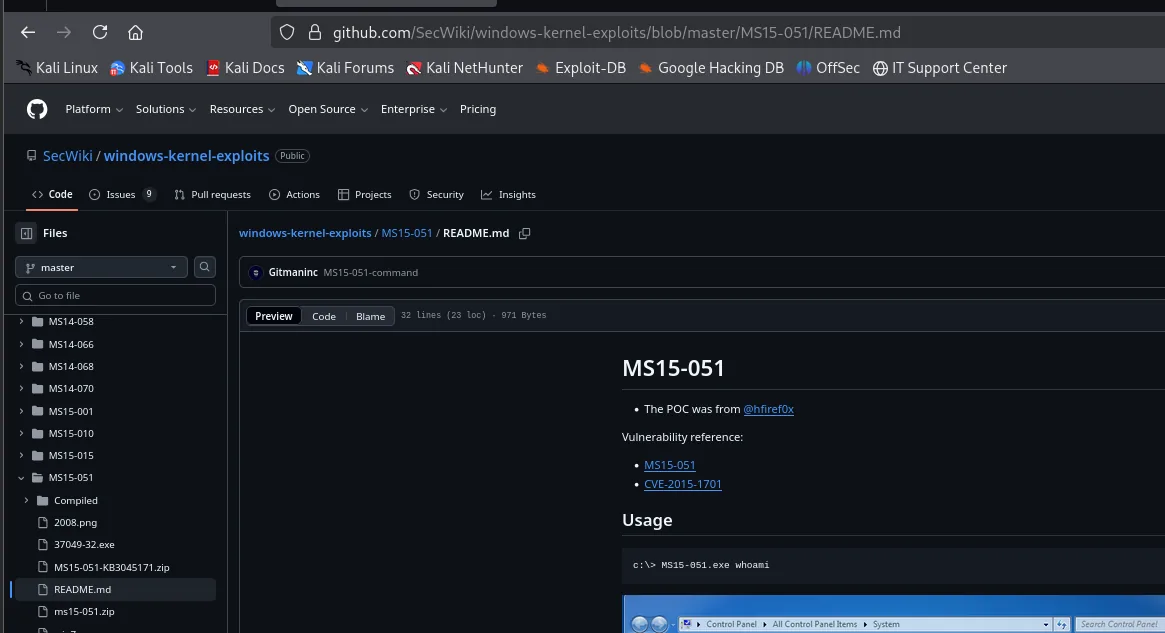Switch to Blame view

tap(370, 316)
